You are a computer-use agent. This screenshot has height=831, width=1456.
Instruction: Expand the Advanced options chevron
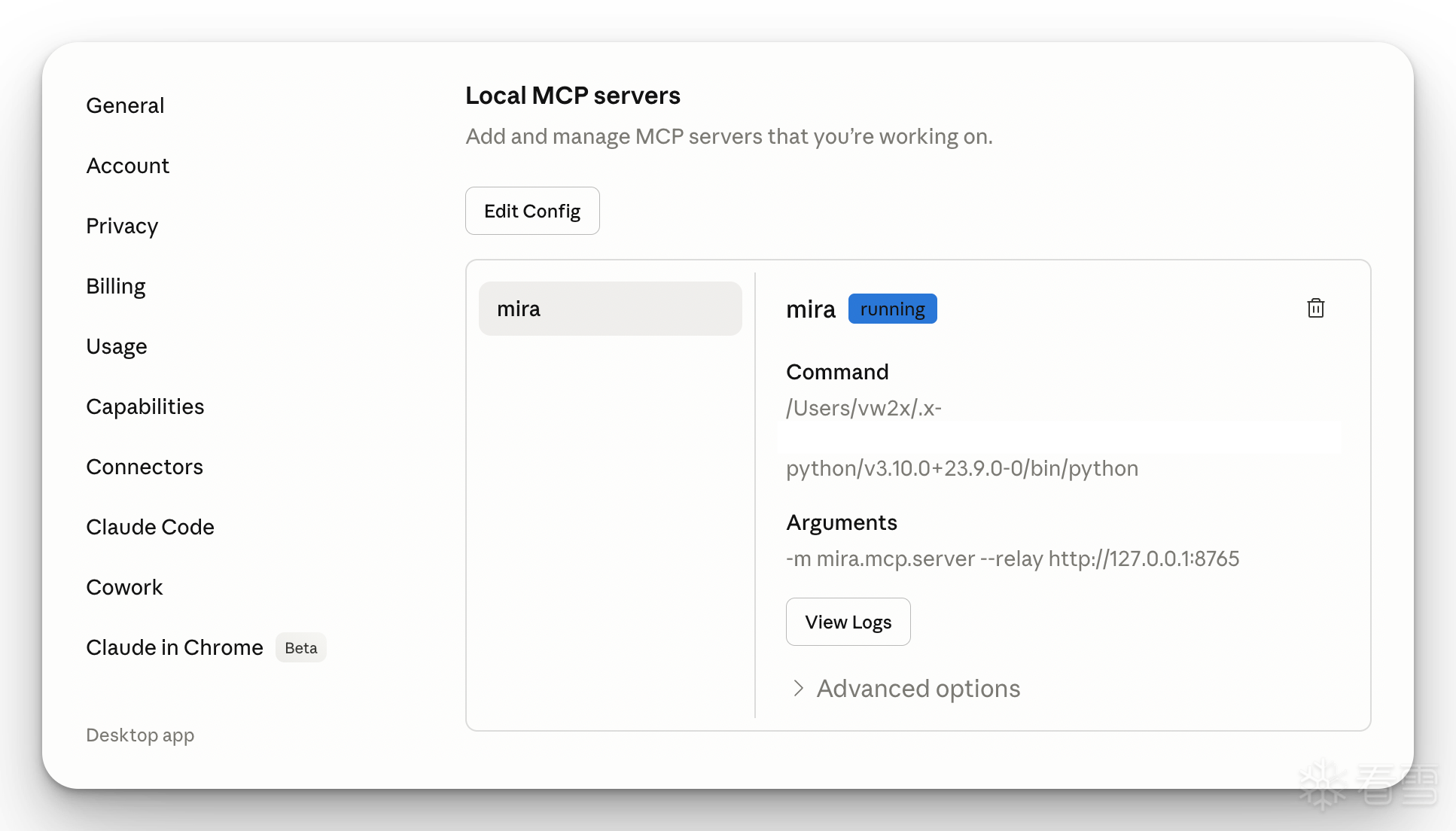798,688
